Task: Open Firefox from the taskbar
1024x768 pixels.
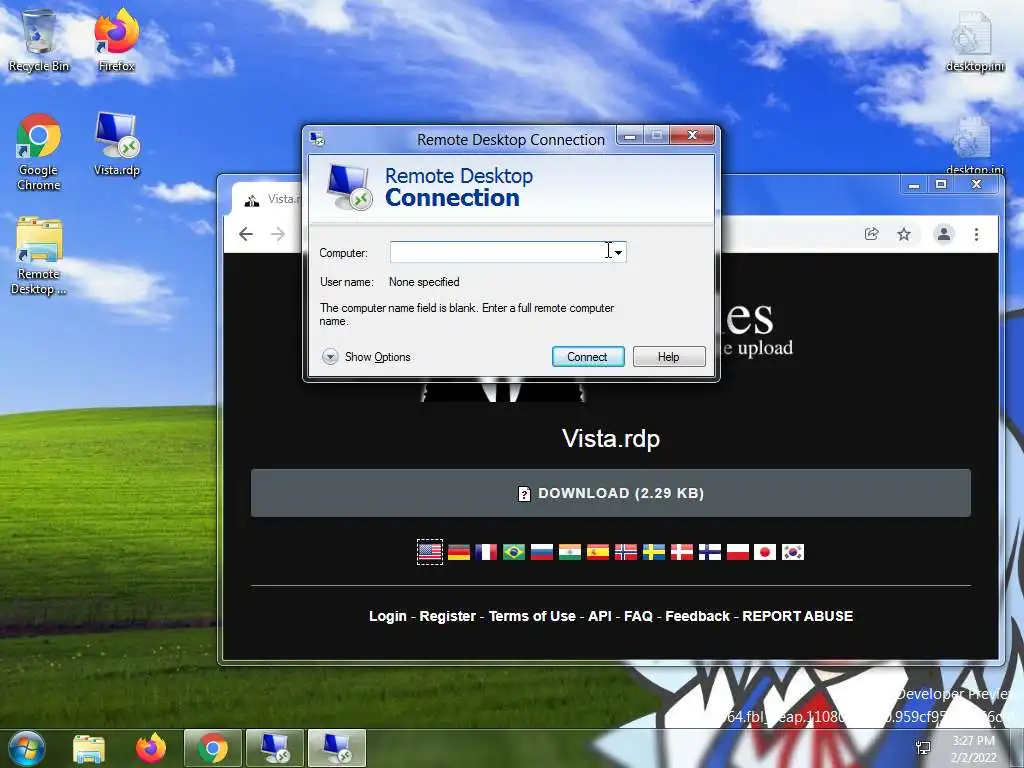Action: tap(151, 748)
